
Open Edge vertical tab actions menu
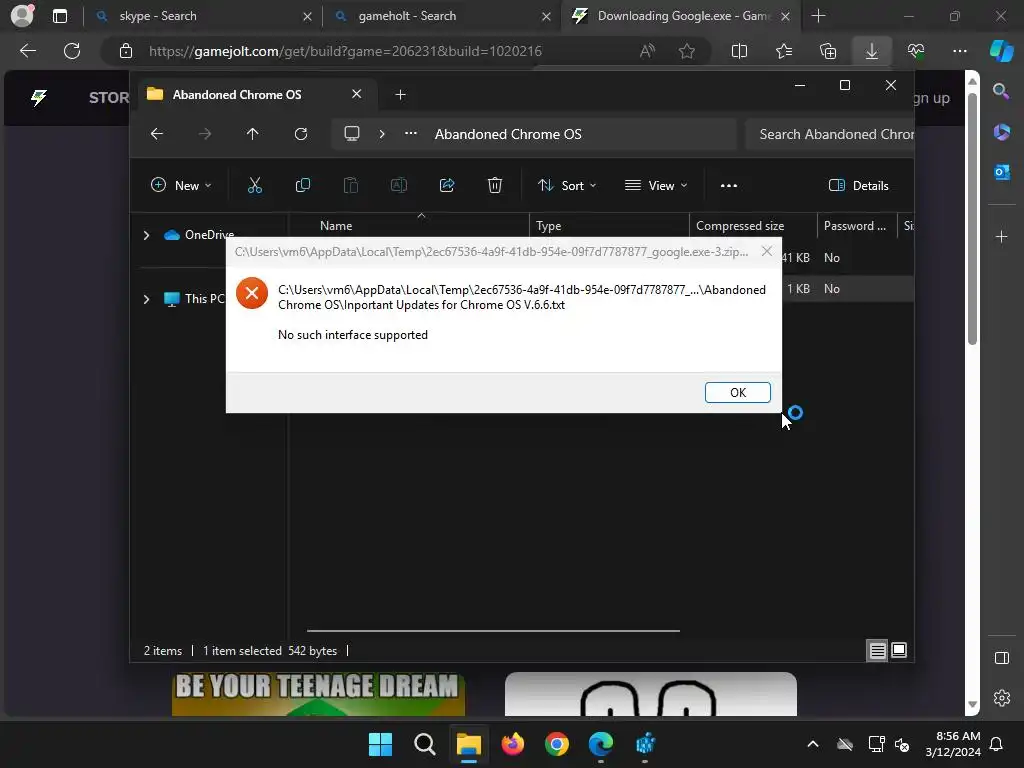[x=60, y=16]
